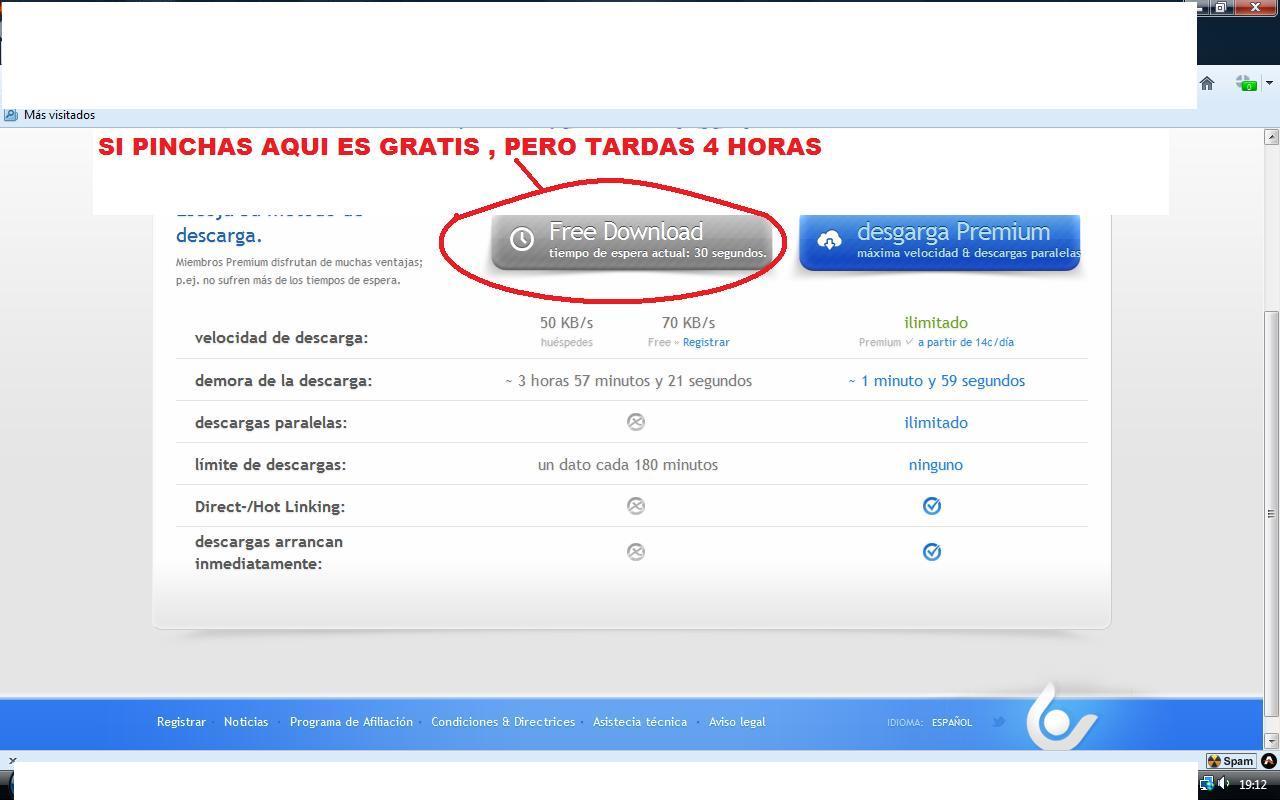This screenshot has width=1280, height=800.
Task: Click the Premium checkmark for Direct-/Hot Linking
Action: 931,506
